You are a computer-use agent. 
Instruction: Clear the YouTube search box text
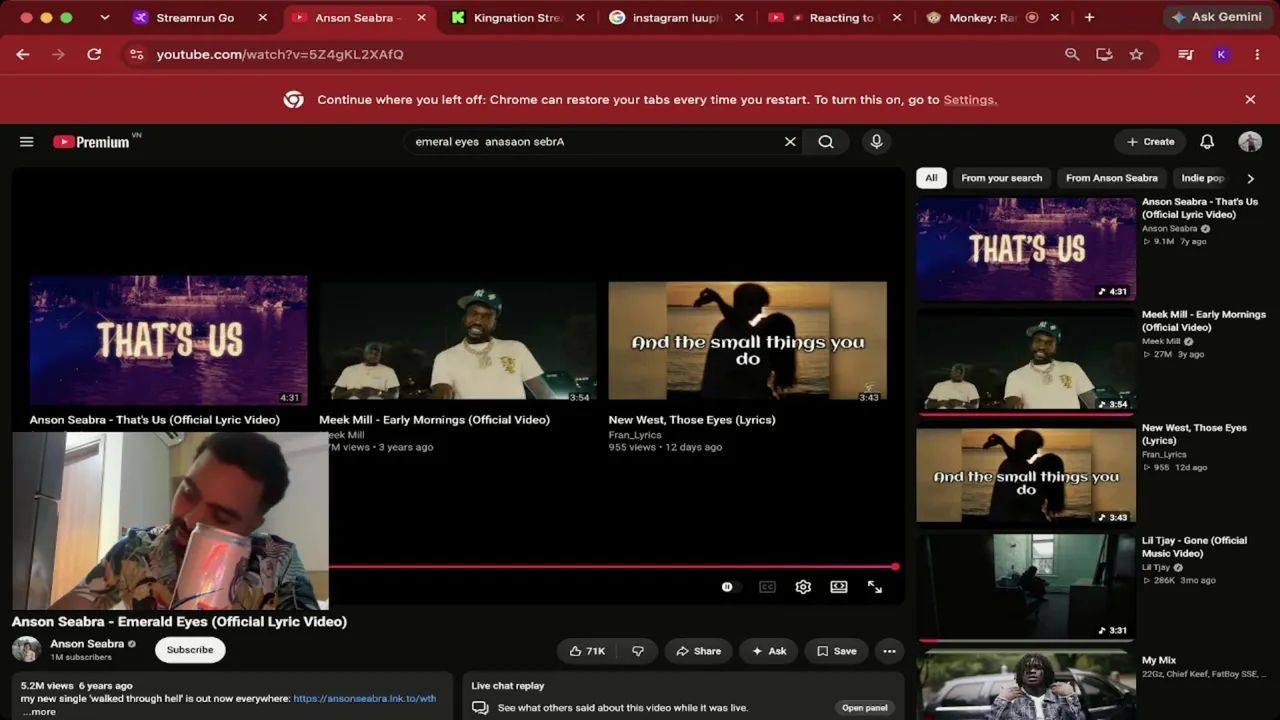click(790, 142)
